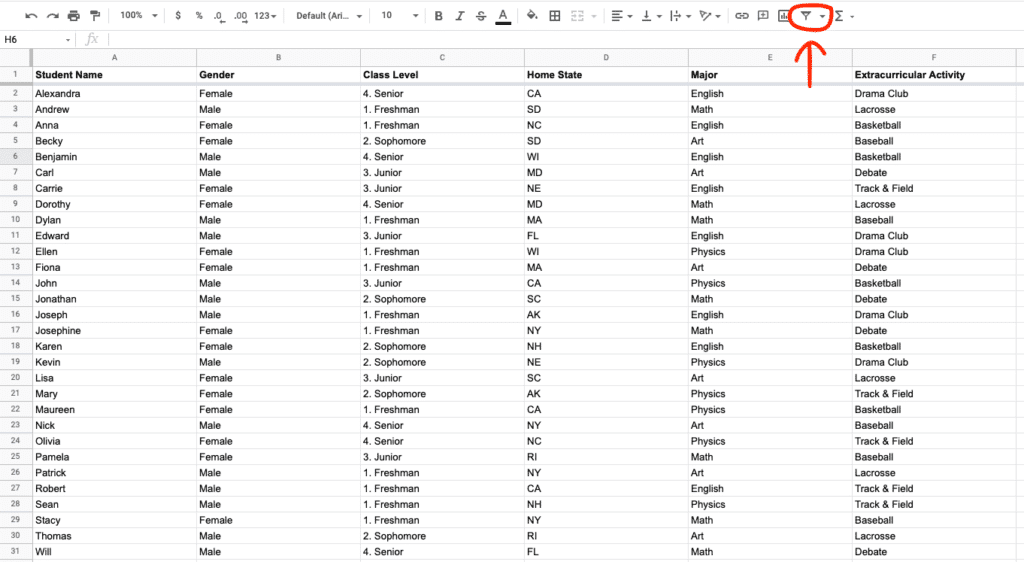Screen dimensions: 1024x562
Task: Toggle strikethrough formatting
Action: point(481,16)
